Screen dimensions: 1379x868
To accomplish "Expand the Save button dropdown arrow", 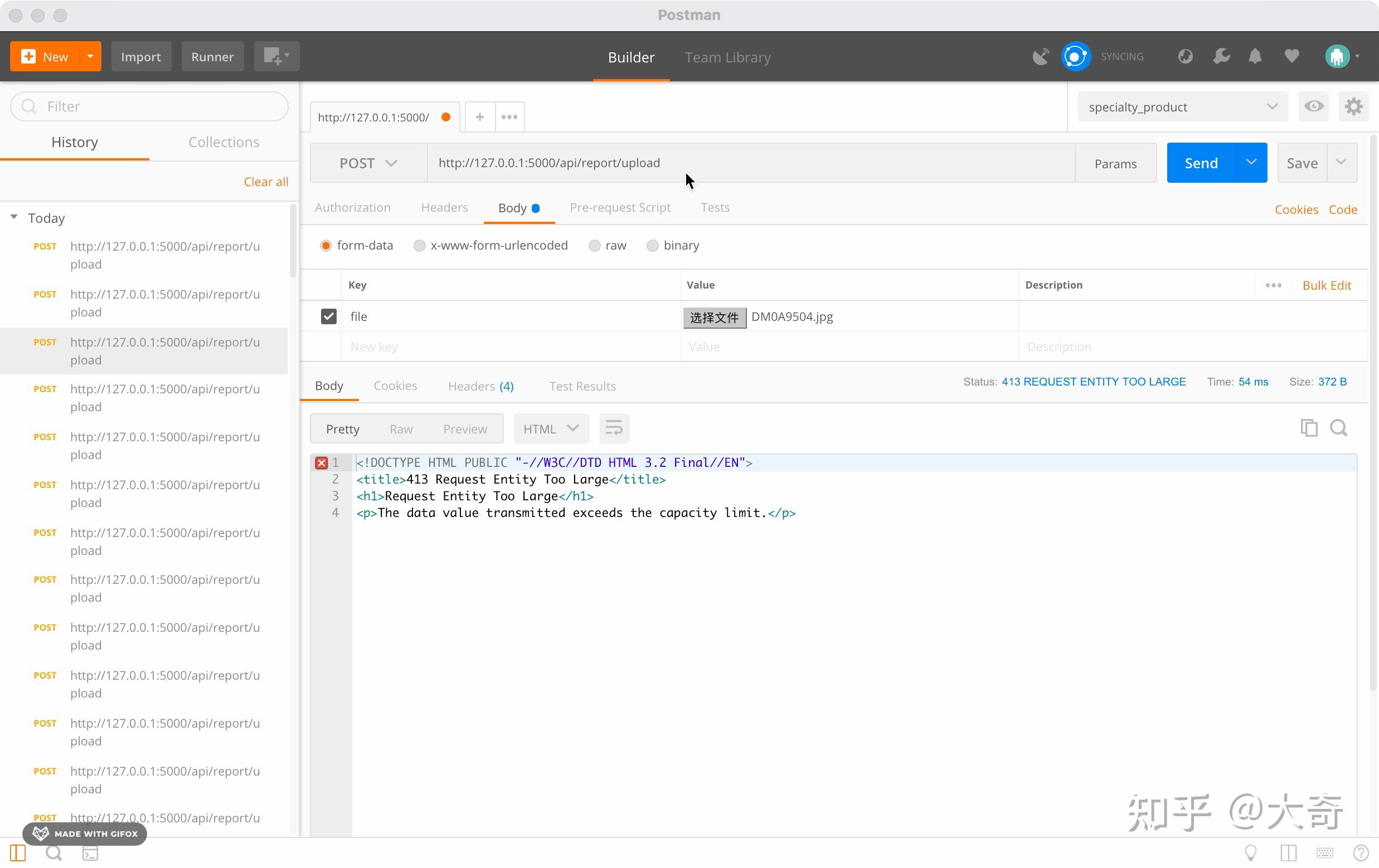I will pyautogui.click(x=1341, y=163).
